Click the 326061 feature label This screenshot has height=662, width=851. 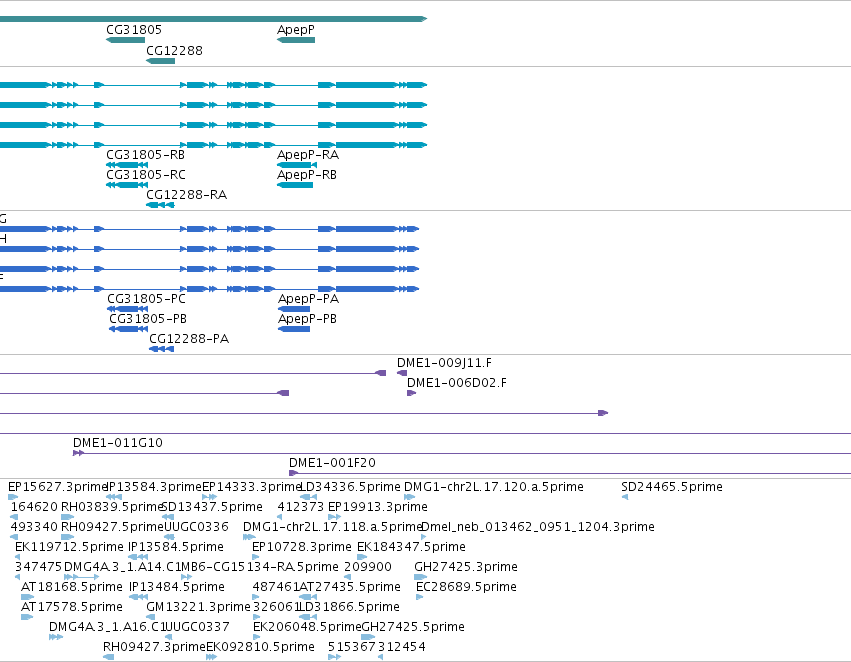click(276, 607)
